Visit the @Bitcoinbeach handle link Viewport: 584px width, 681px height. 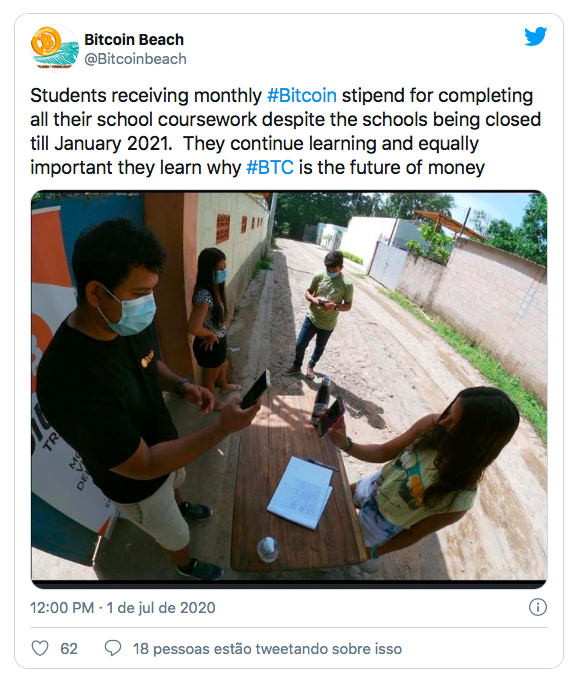(135, 59)
